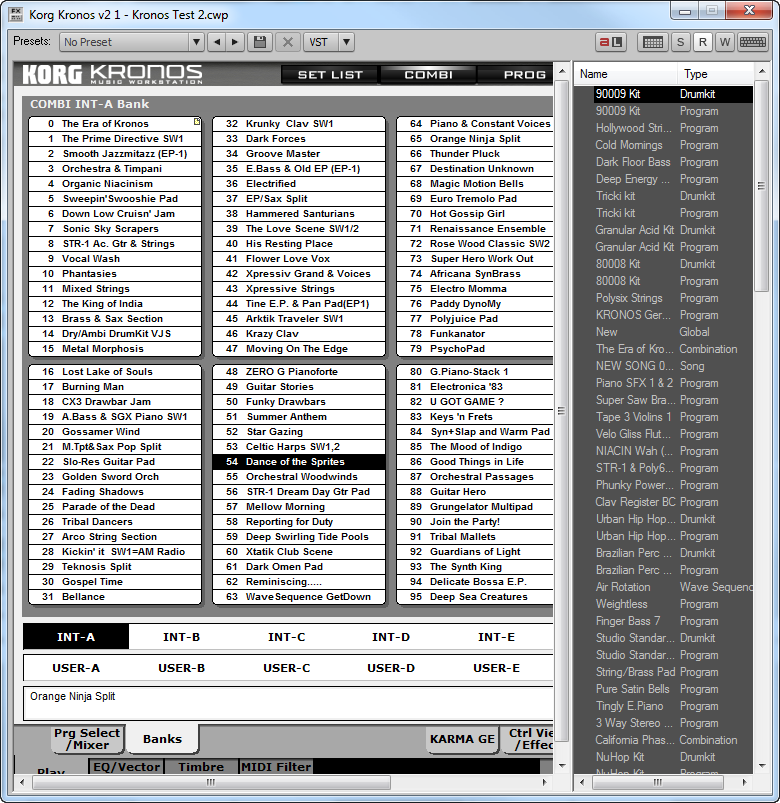This screenshot has height=803, width=780.
Task: Click scroll-up arrow of right list scrollbar
Action: tap(762, 71)
